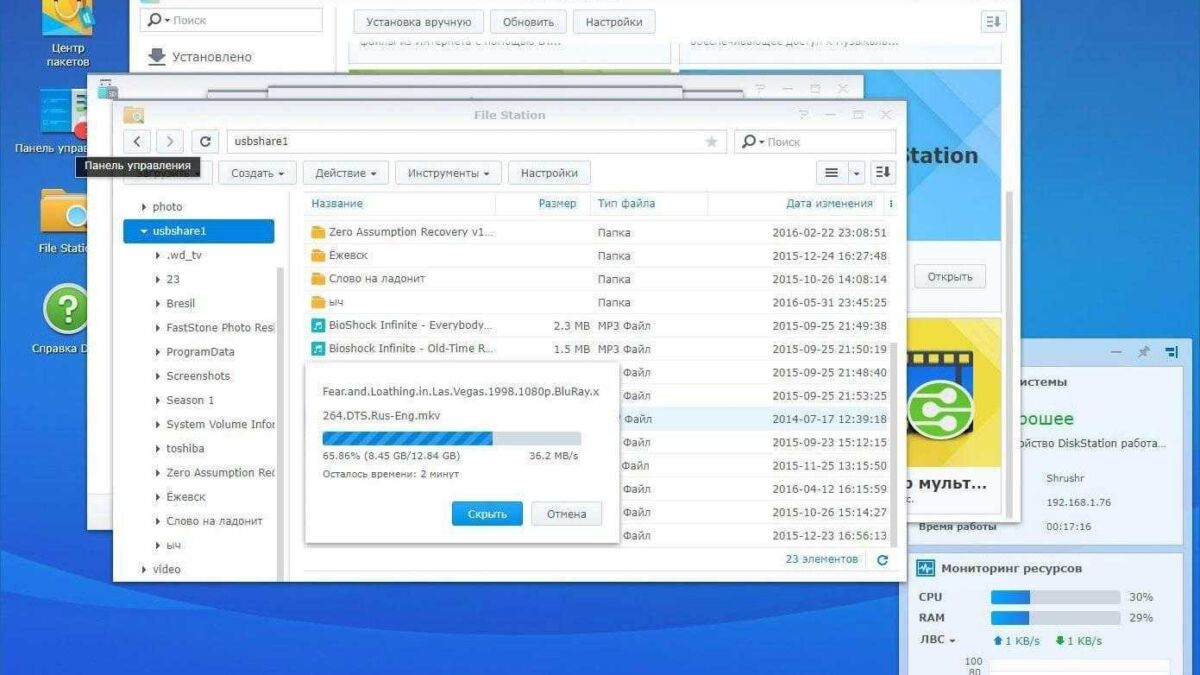
Task: Click the Package Center Поиск search field
Action: 231,20
